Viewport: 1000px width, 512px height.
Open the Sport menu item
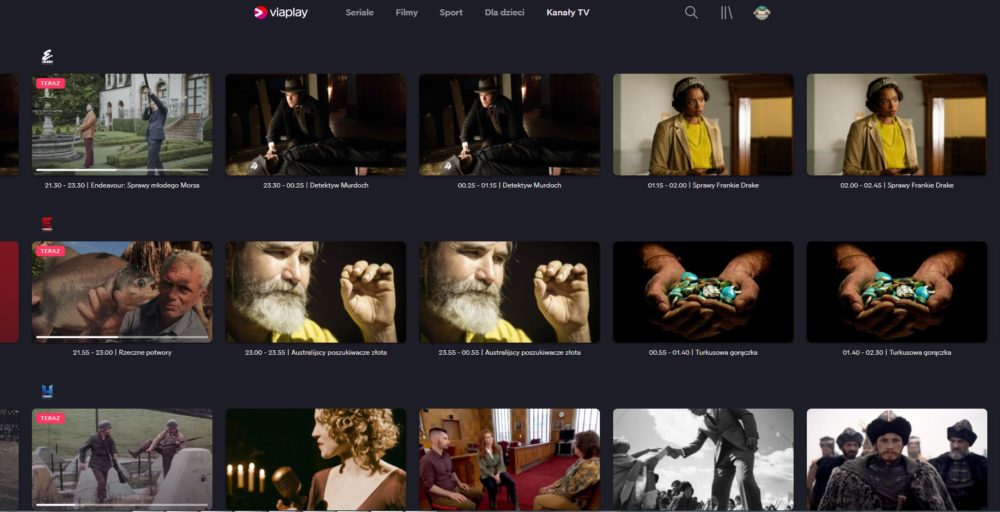451,12
